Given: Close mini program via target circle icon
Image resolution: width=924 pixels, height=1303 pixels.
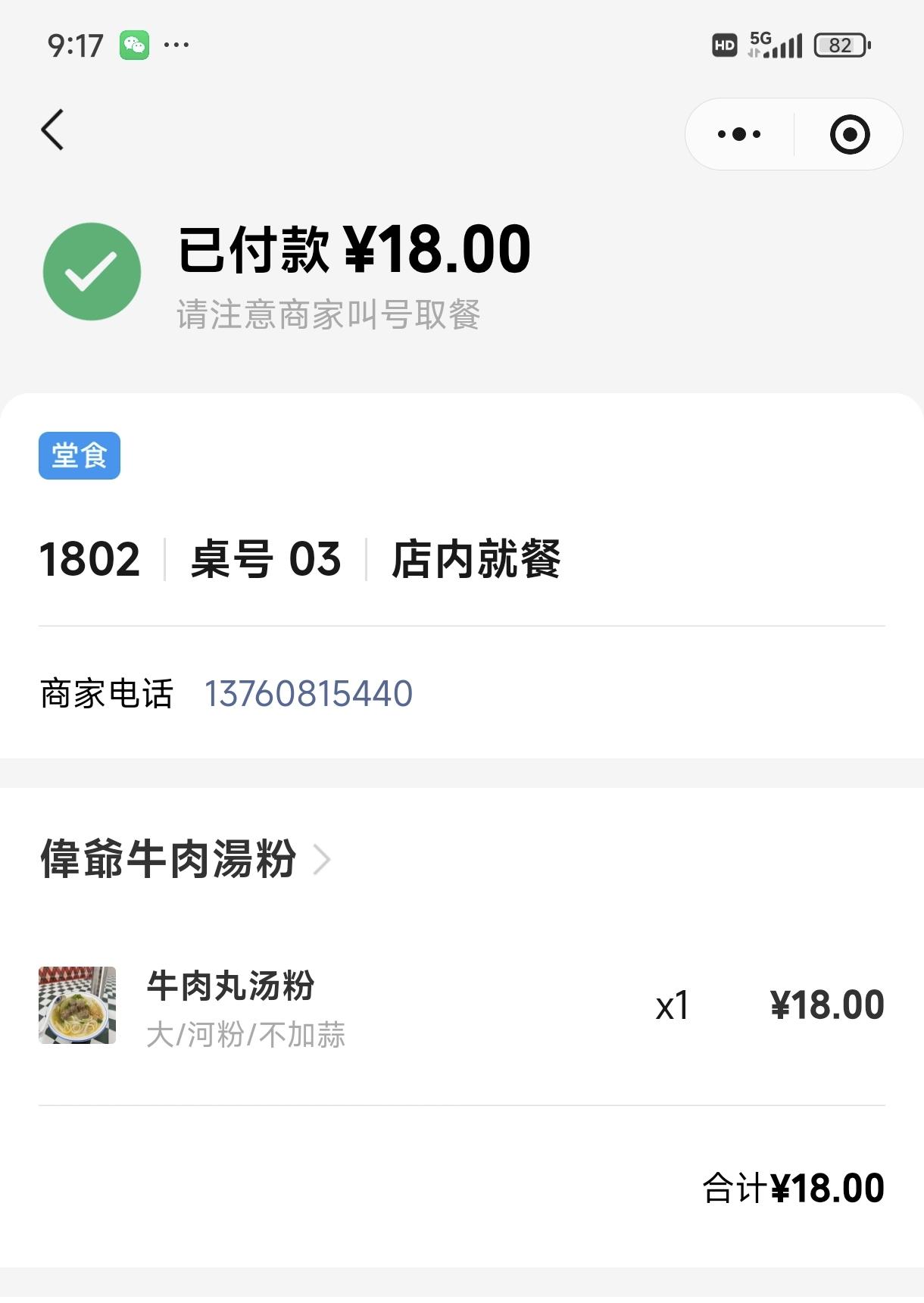Looking at the screenshot, I should coord(850,135).
